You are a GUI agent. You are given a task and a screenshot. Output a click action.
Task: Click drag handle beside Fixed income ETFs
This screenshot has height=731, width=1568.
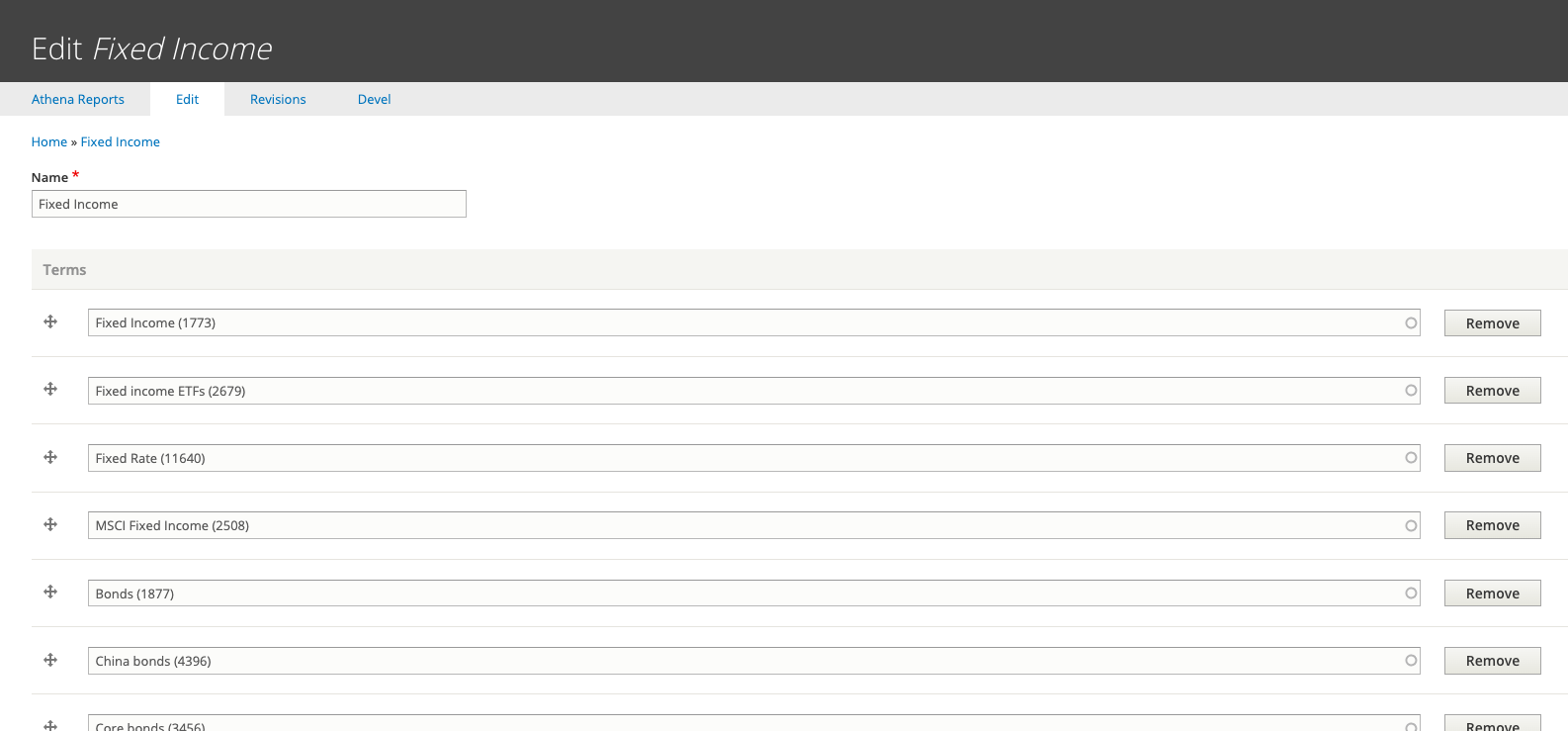coord(50,389)
